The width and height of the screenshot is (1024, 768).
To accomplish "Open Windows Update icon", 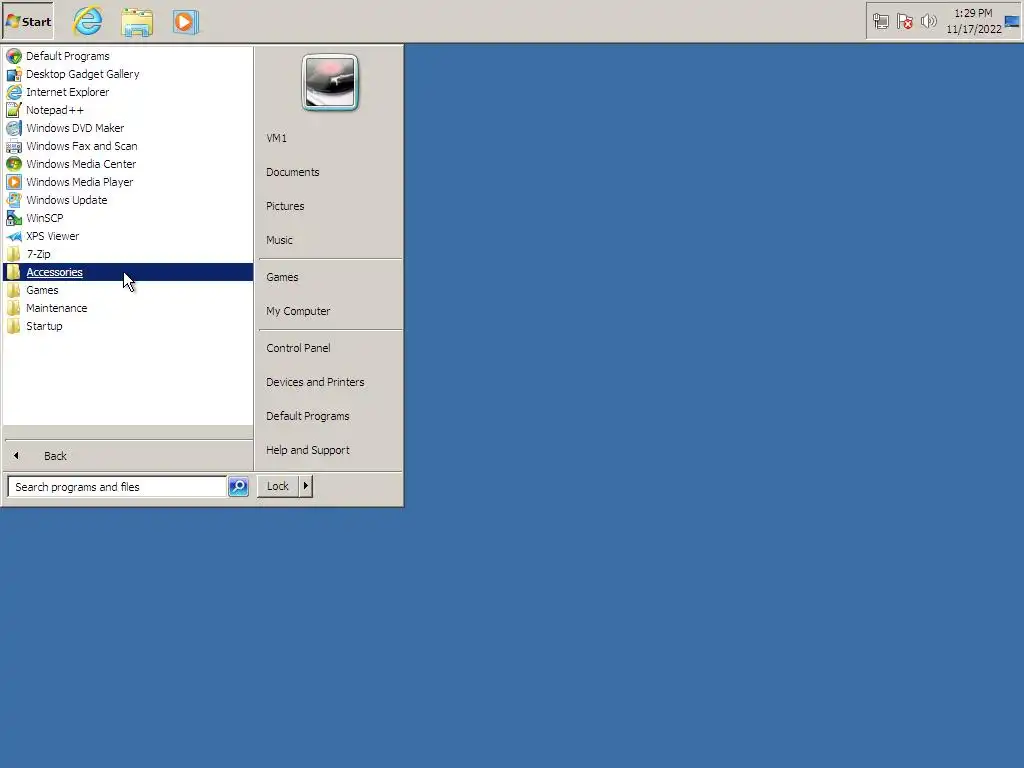I will 14,200.
